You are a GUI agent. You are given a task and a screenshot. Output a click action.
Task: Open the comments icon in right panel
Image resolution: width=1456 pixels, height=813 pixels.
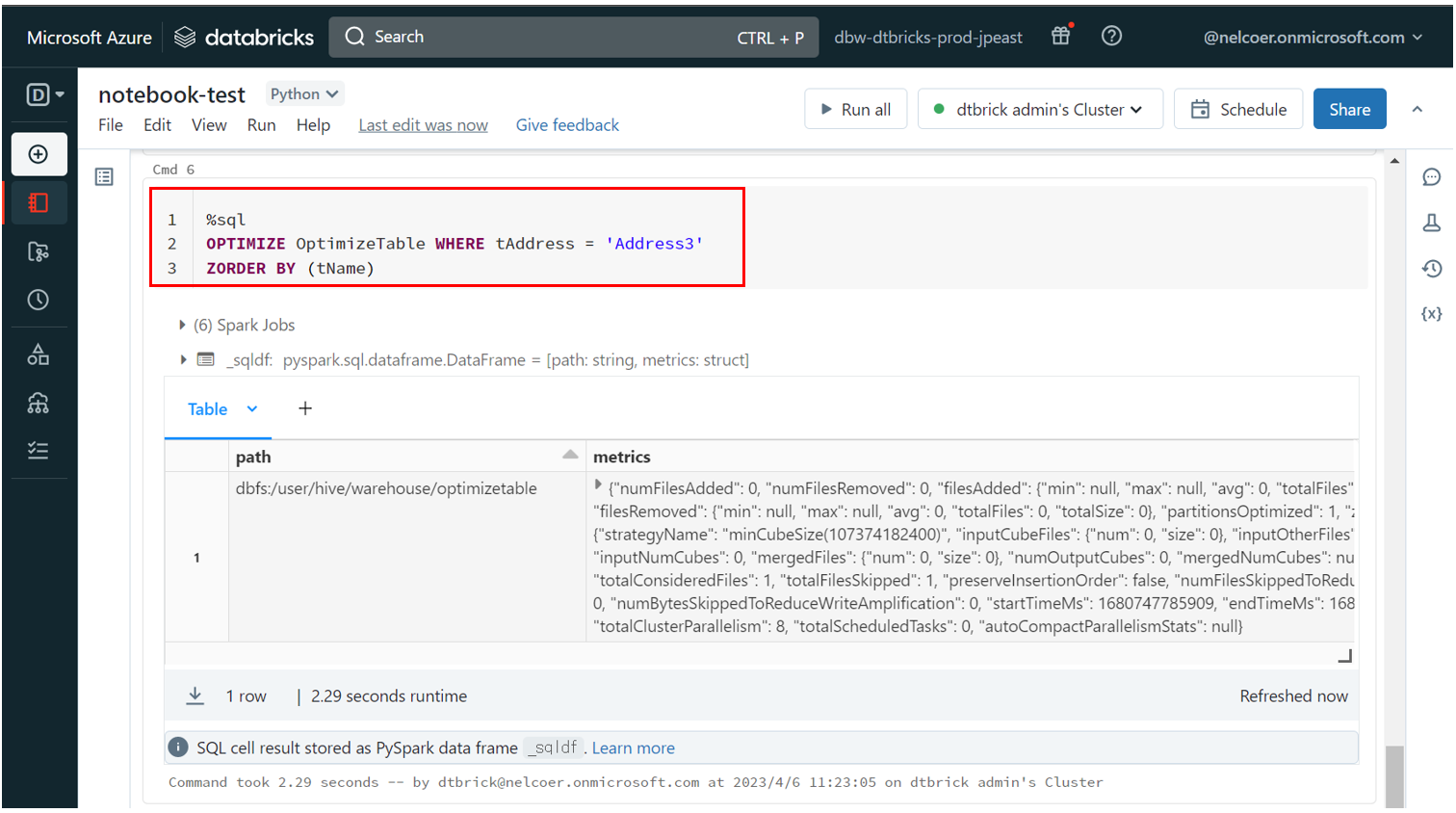1431,177
